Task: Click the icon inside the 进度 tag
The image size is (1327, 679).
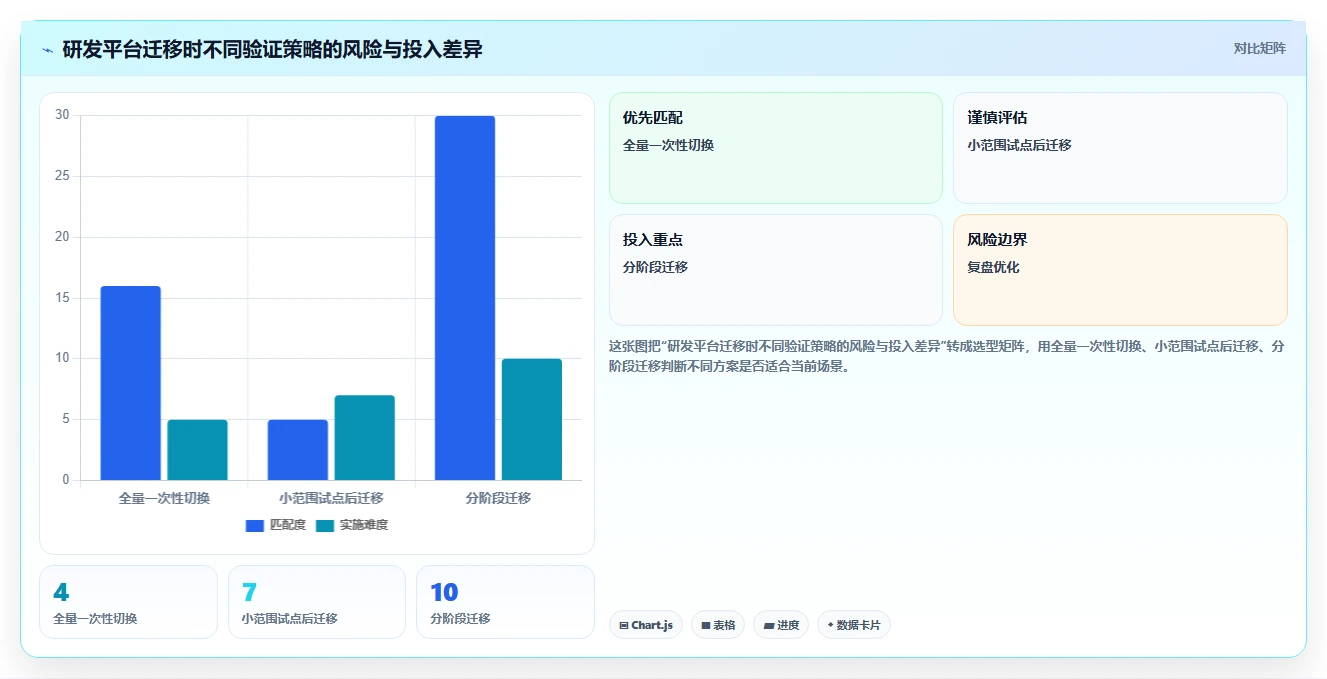Action: [x=768, y=625]
